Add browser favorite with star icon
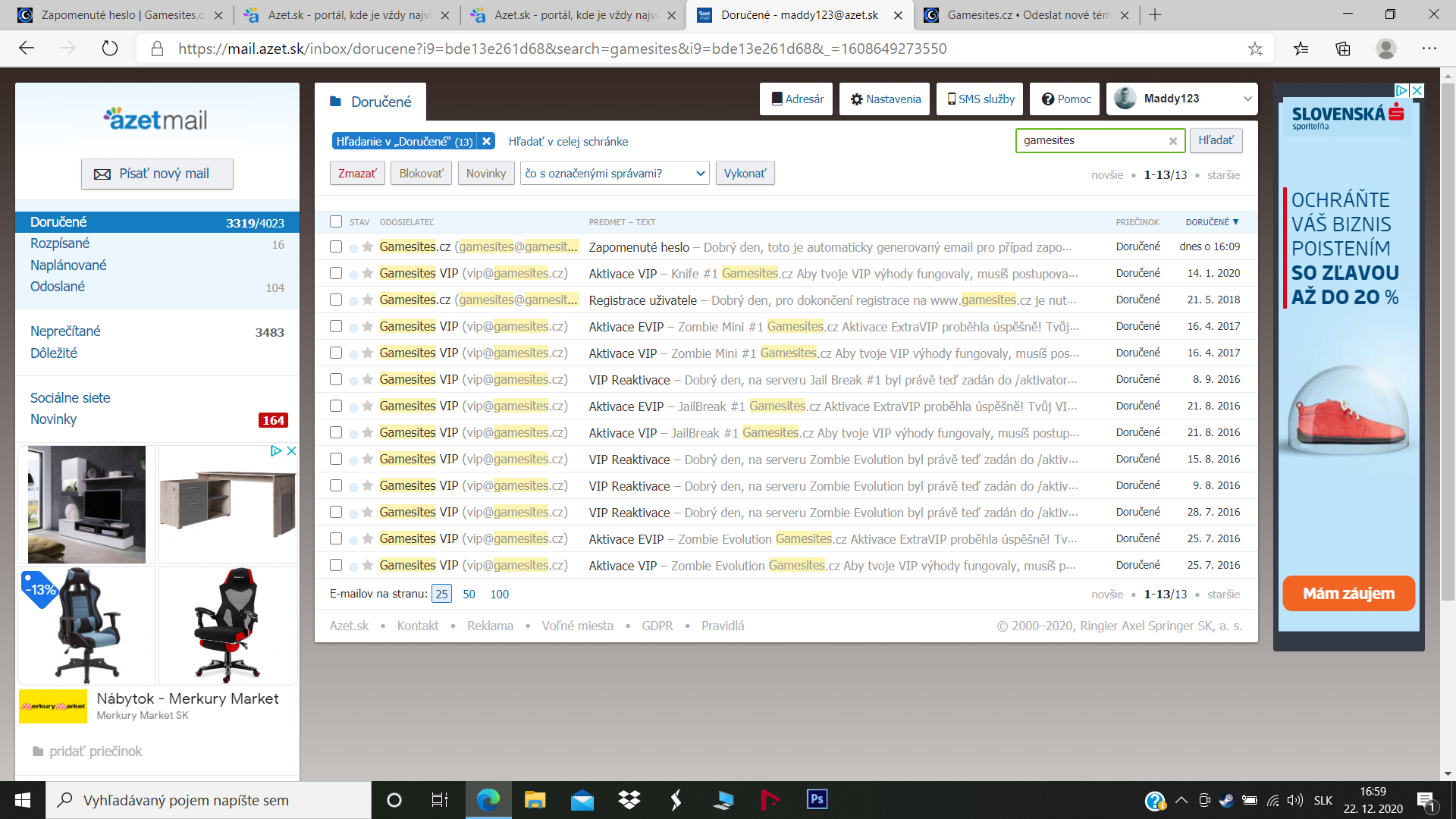Screen dimensions: 1456x819 (1255, 49)
